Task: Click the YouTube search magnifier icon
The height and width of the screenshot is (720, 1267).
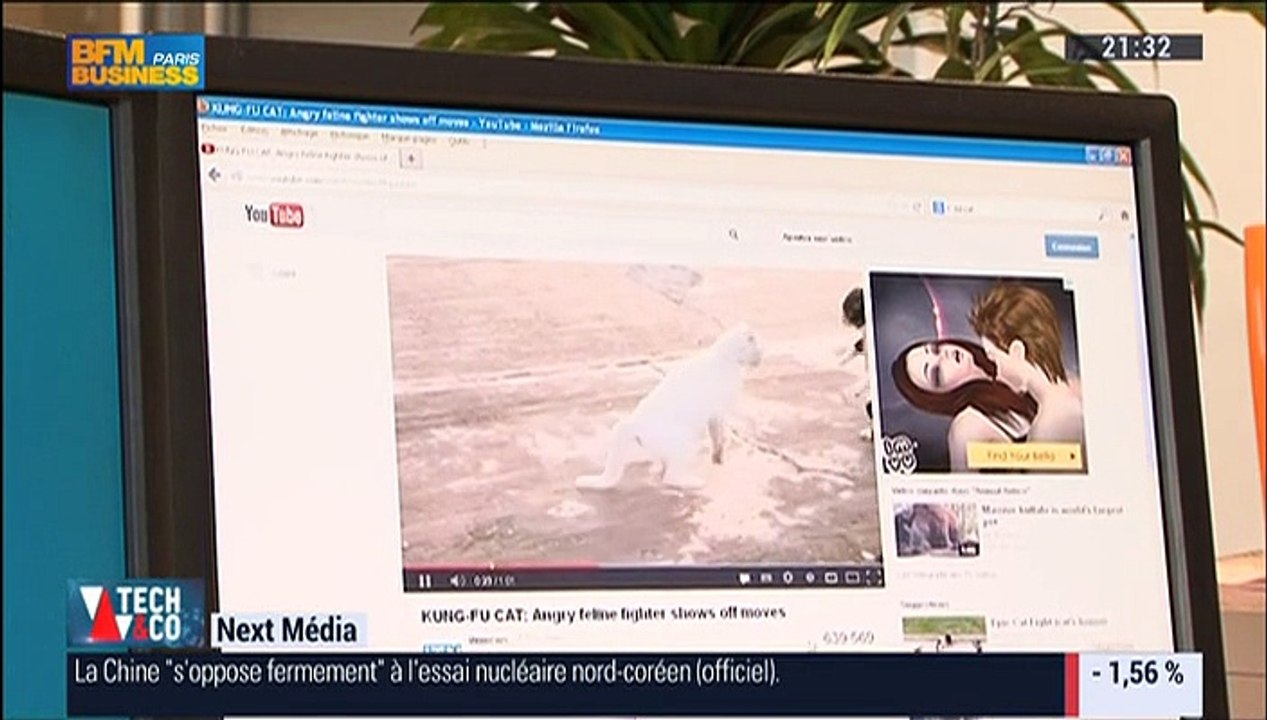Action: tap(734, 235)
